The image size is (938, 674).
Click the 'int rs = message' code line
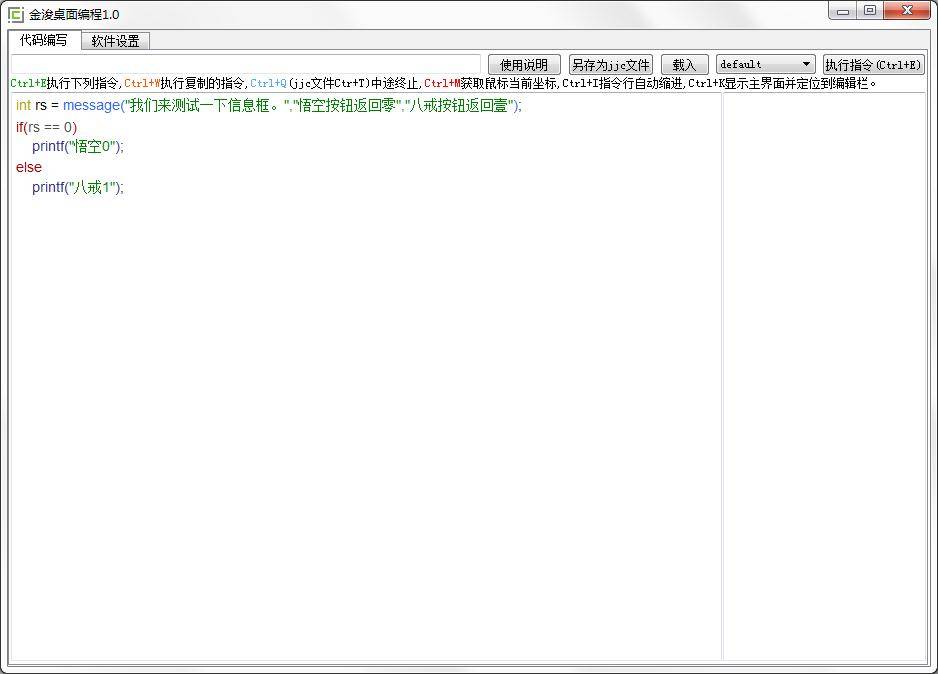click(268, 106)
